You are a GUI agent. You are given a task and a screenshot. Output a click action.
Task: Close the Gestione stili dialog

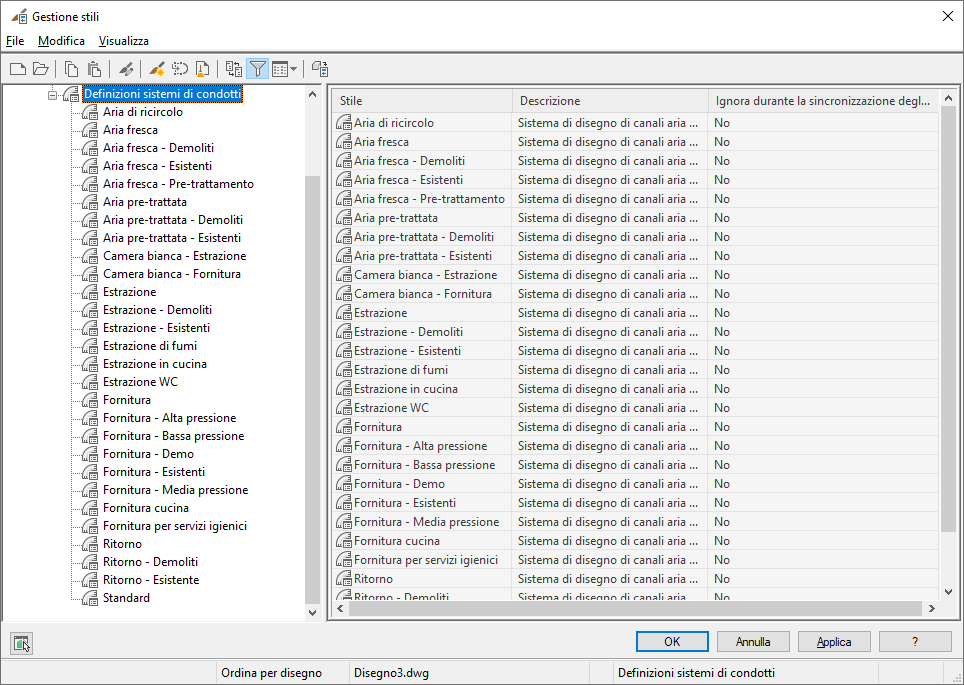pos(947,17)
